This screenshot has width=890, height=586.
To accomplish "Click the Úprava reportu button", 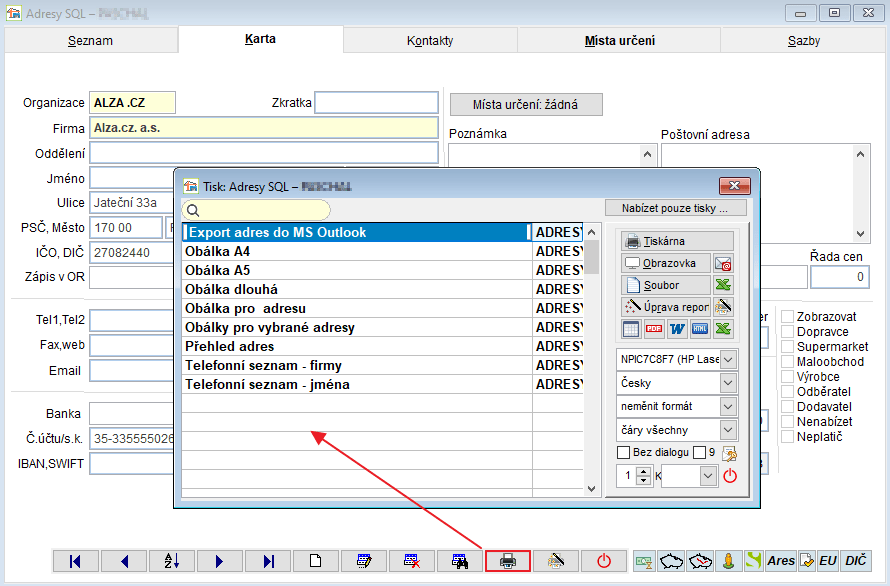I will (x=666, y=307).
